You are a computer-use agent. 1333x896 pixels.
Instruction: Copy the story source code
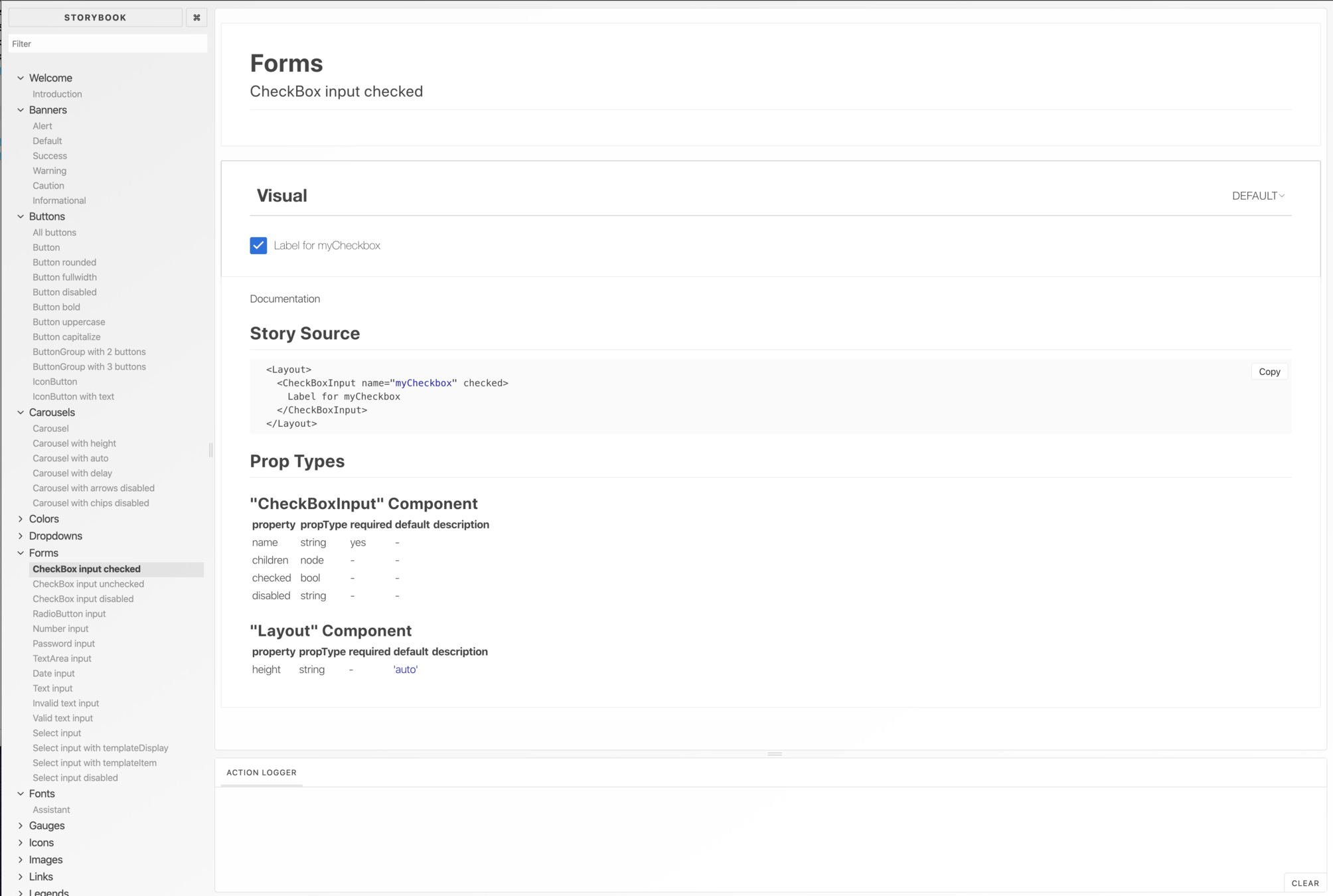[1269, 372]
